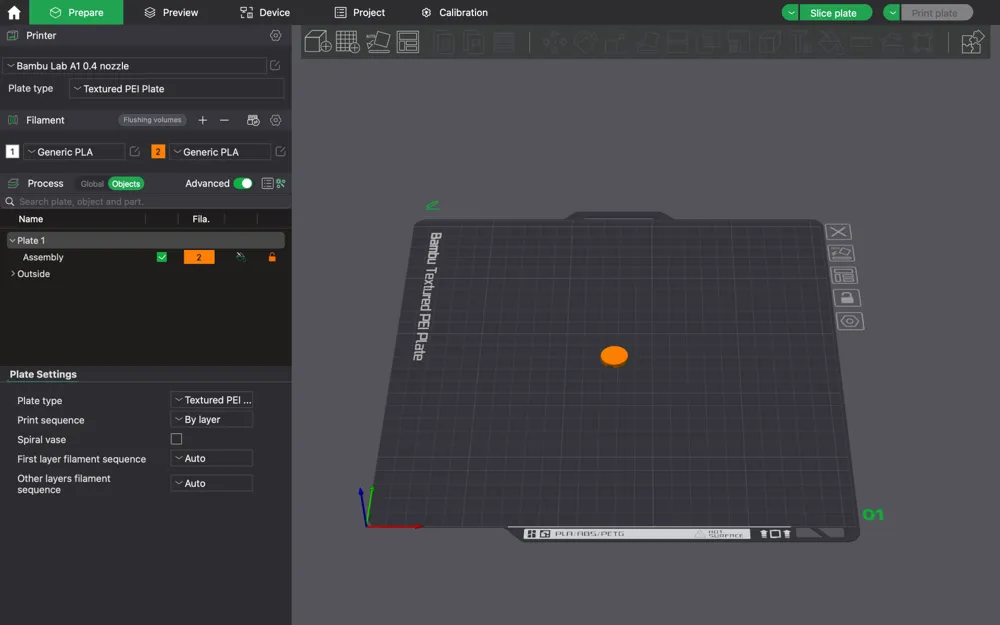The width and height of the screenshot is (1000, 625).
Task: Uncheck the Assembly printable checkbox
Action: tap(162, 257)
